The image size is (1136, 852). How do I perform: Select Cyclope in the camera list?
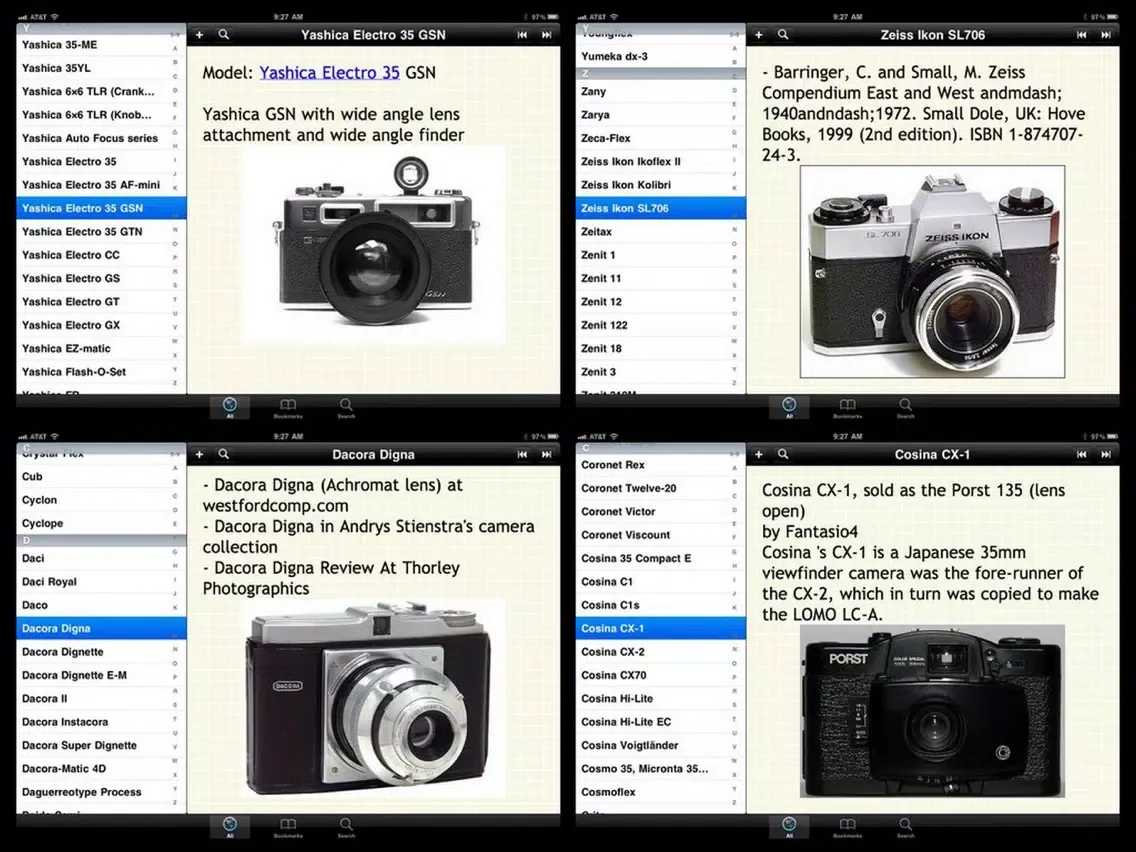pyautogui.click(x=101, y=523)
